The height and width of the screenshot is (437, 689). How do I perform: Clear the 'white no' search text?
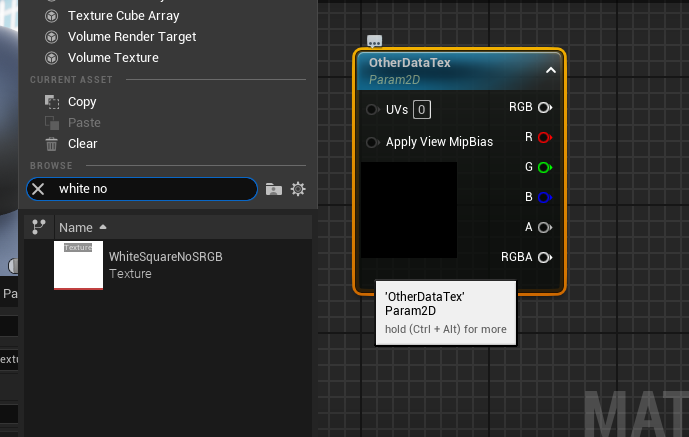point(38,189)
